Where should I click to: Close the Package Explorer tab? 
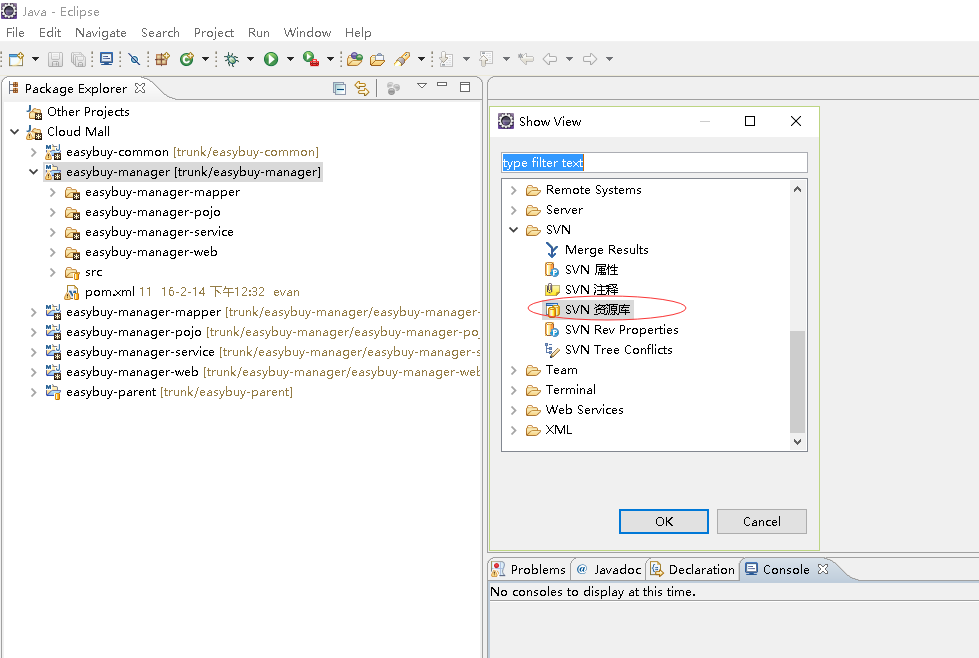point(140,88)
